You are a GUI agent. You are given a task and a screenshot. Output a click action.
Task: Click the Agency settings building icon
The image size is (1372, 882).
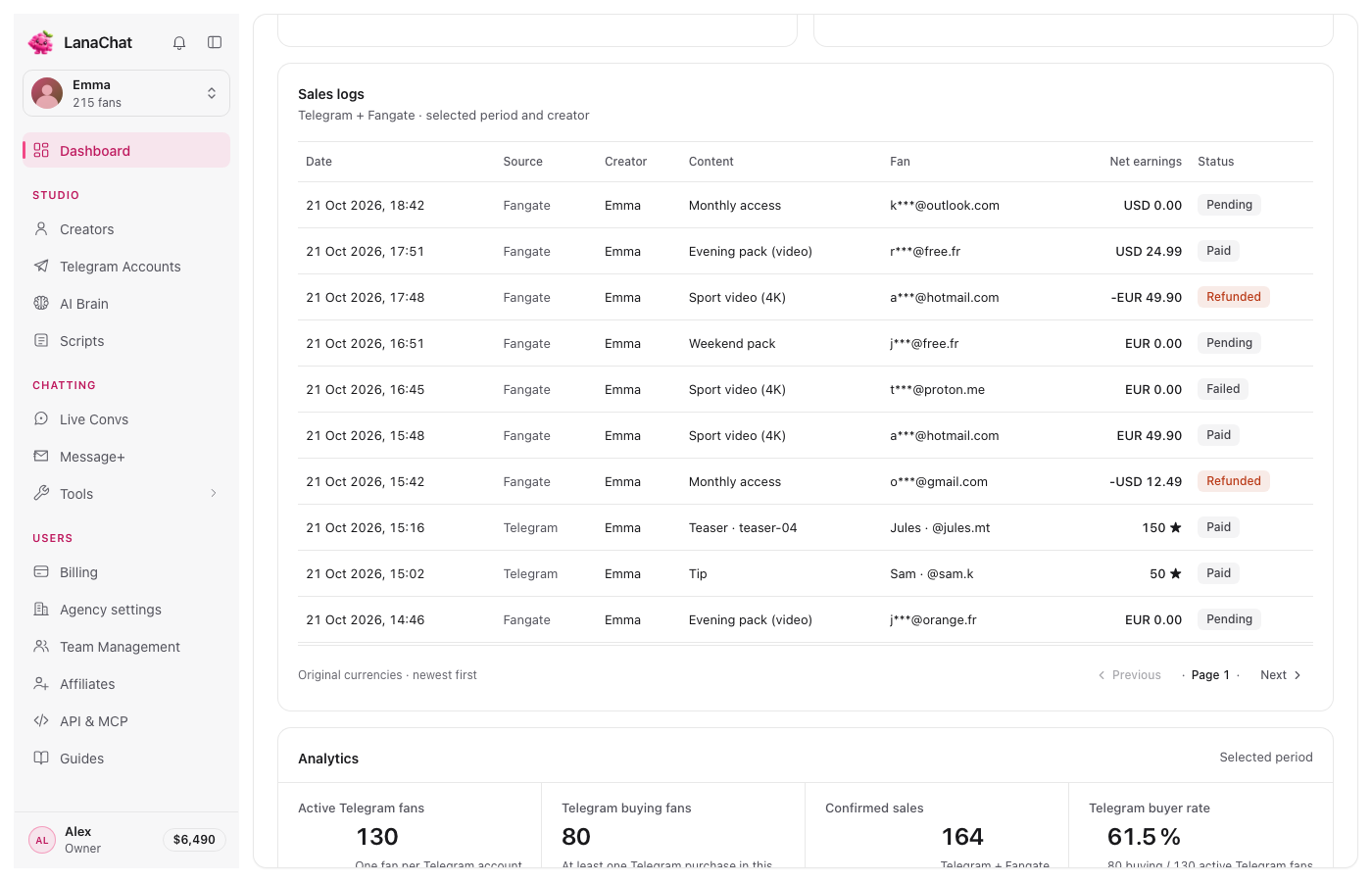[x=41, y=609]
